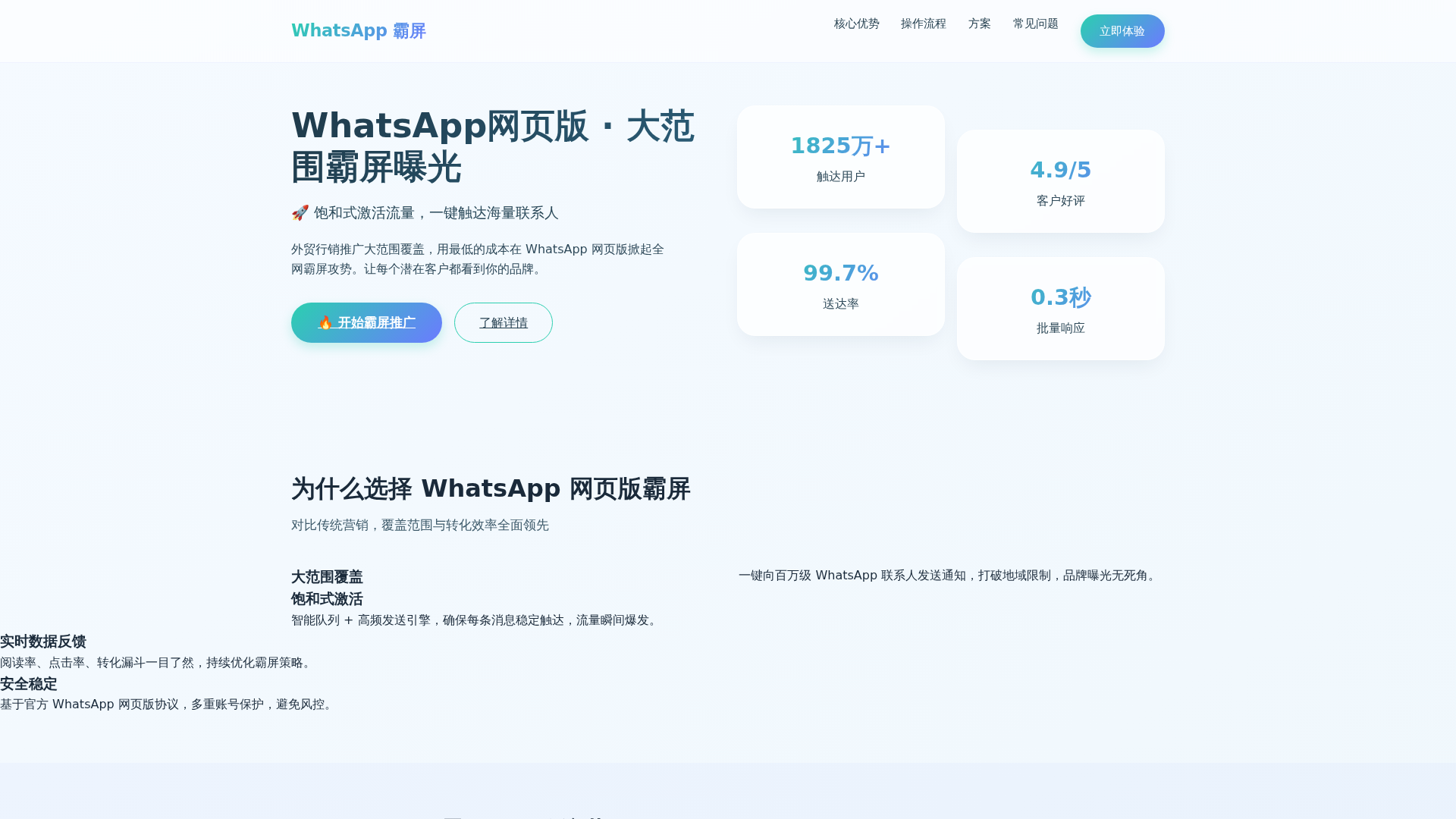Click the 安全稳定 feature title
The image size is (1456, 819).
click(29, 684)
